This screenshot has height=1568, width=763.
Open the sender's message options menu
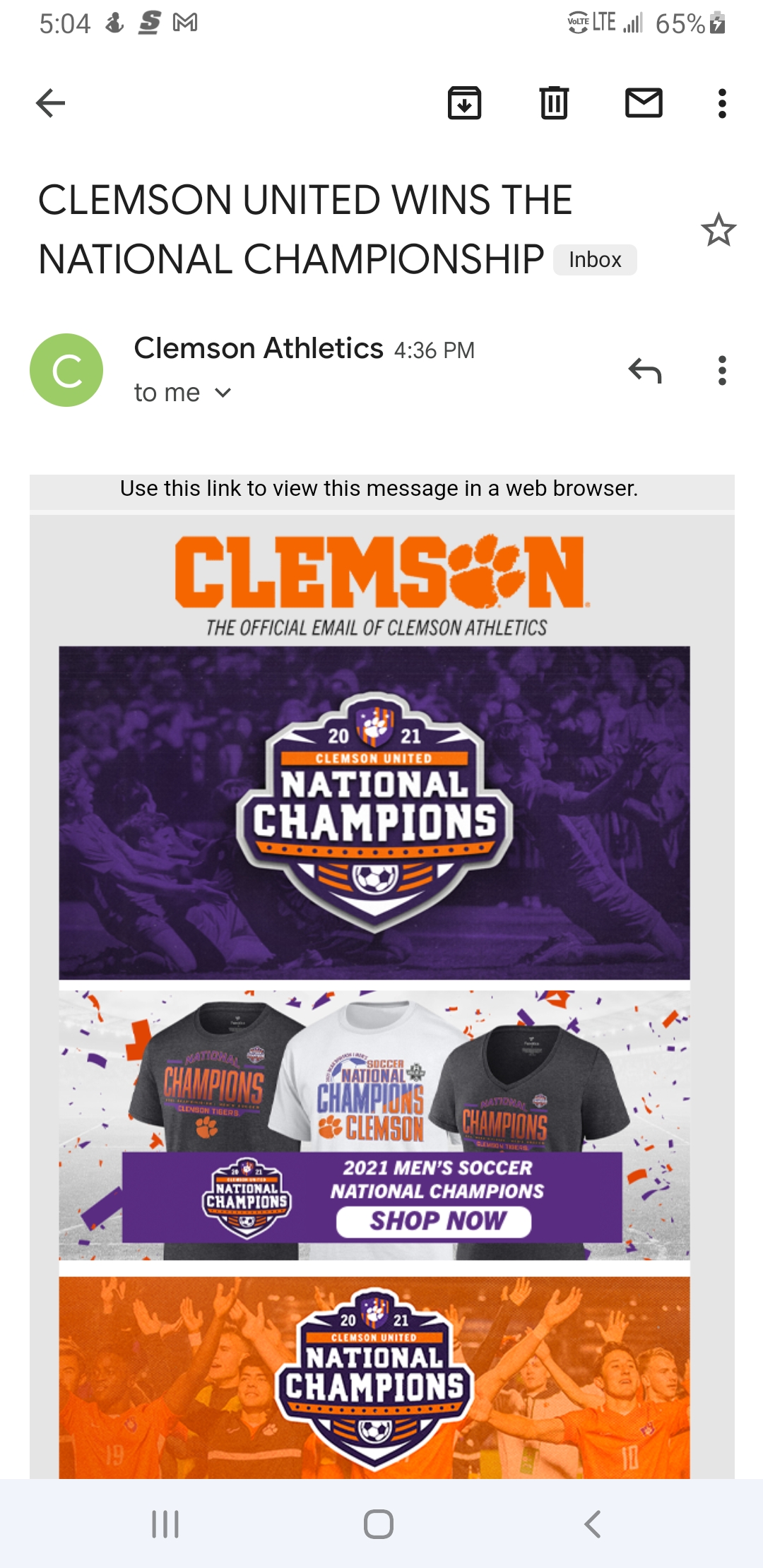(721, 370)
